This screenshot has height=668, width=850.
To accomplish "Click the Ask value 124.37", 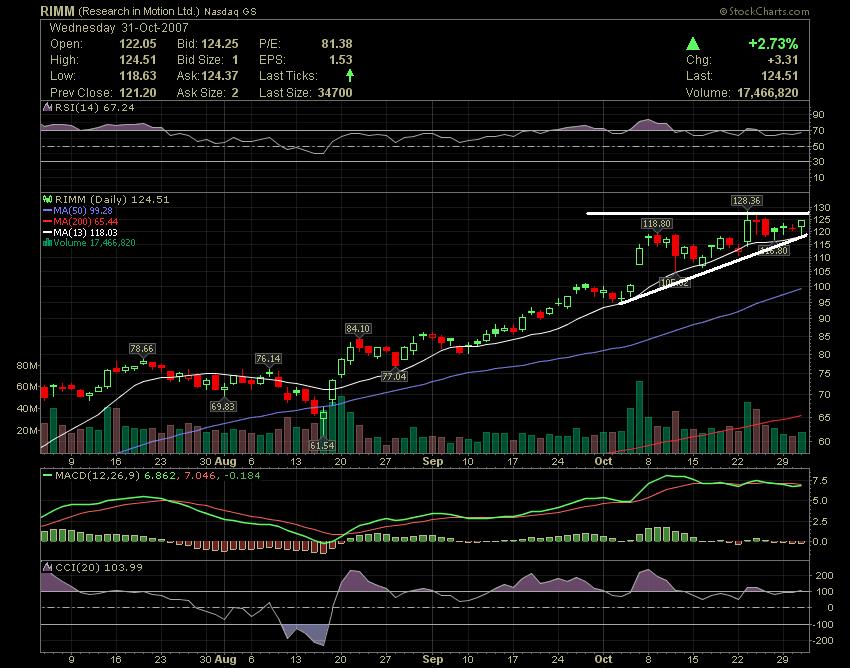I will [x=220, y=76].
